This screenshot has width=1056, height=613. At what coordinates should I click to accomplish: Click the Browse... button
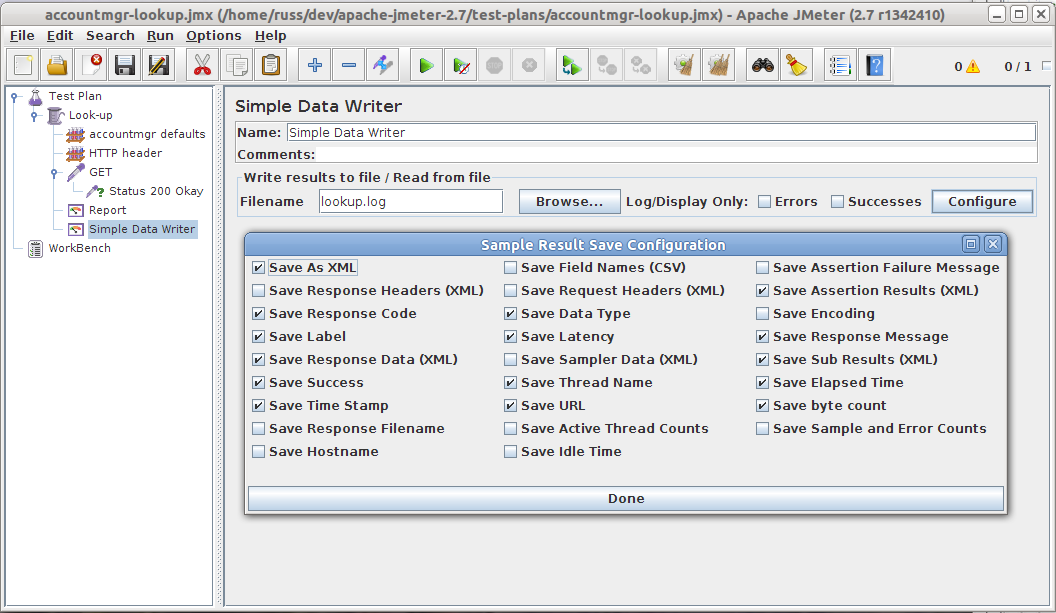[569, 201]
